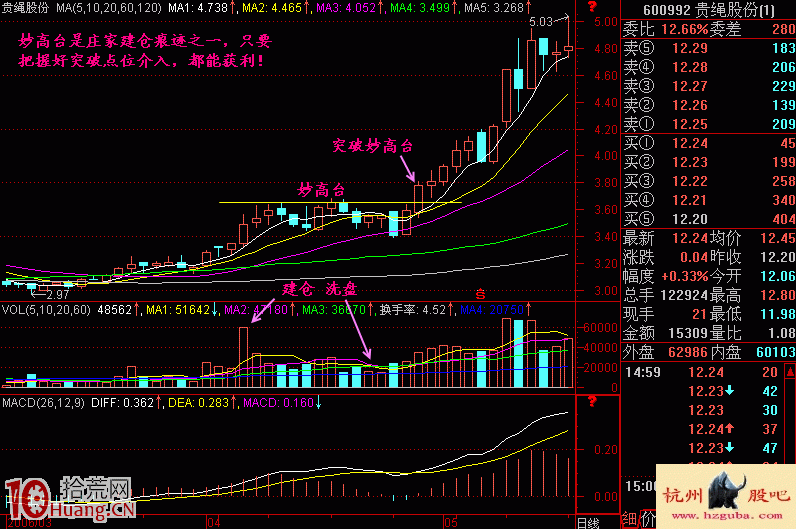Screen dimensions: 796x529
Task: Select the MA5: 3.268 value
Action: [494, 8]
